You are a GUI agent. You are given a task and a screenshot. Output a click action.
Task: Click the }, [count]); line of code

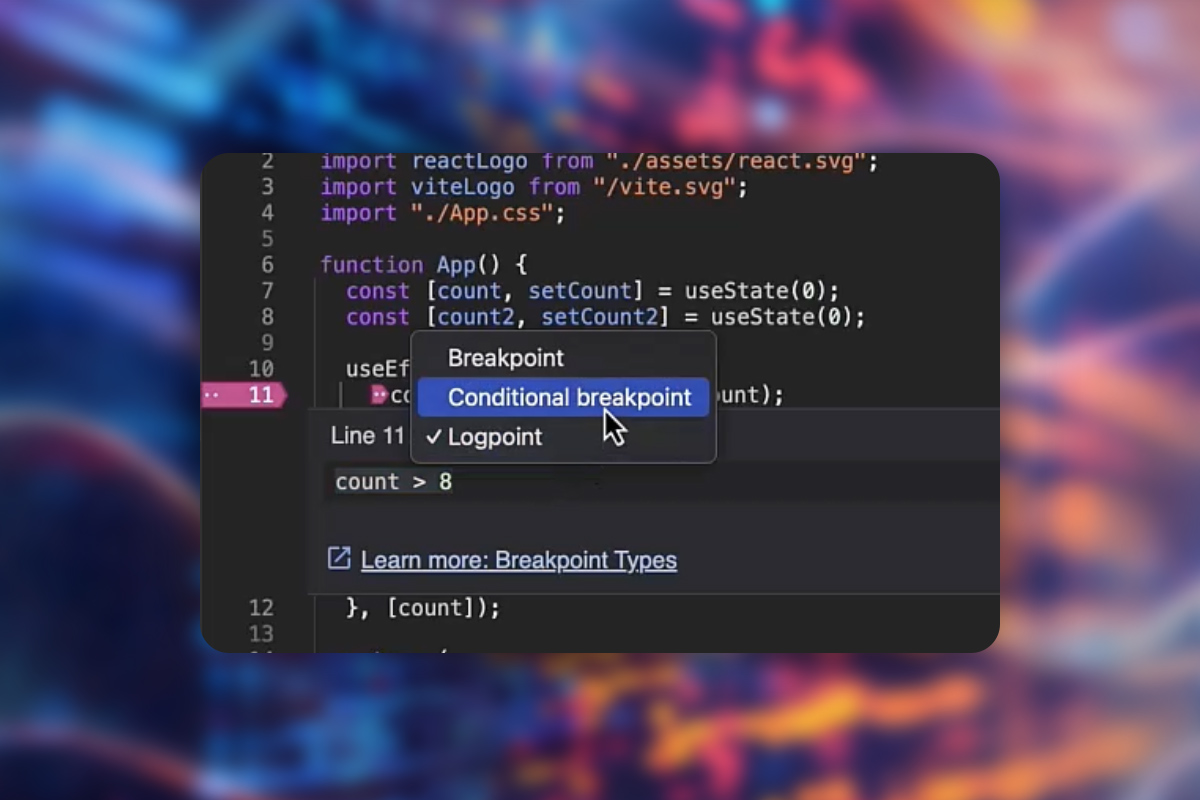click(423, 607)
